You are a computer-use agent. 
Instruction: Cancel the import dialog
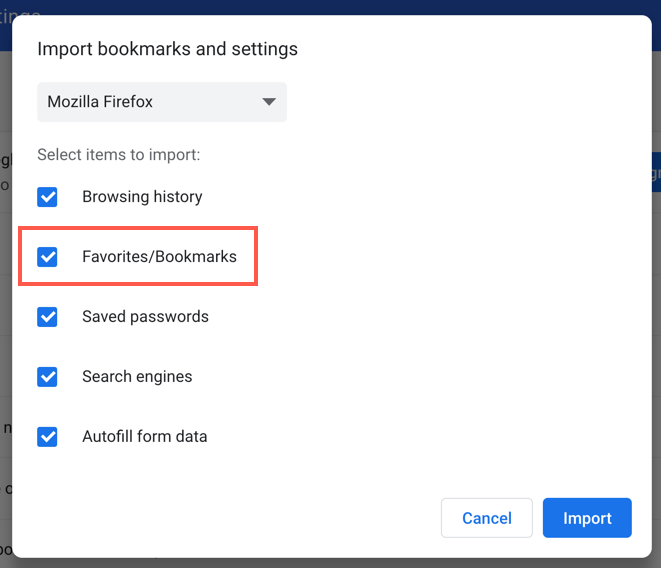486,518
